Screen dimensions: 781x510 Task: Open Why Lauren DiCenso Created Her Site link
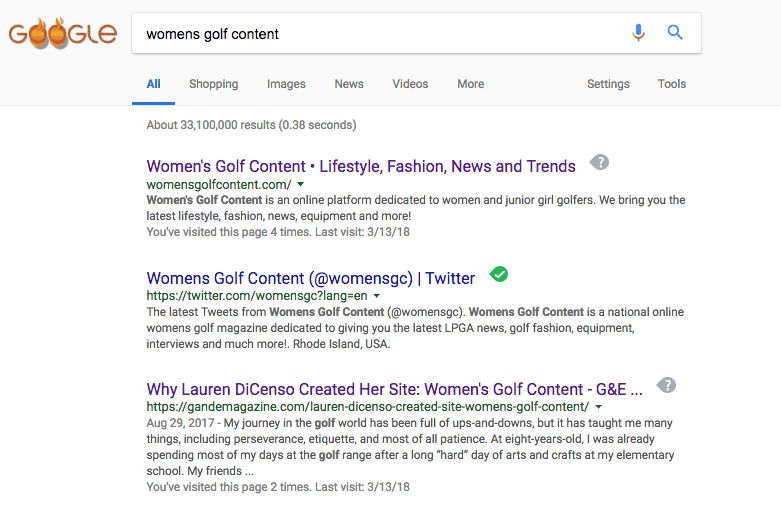394,389
